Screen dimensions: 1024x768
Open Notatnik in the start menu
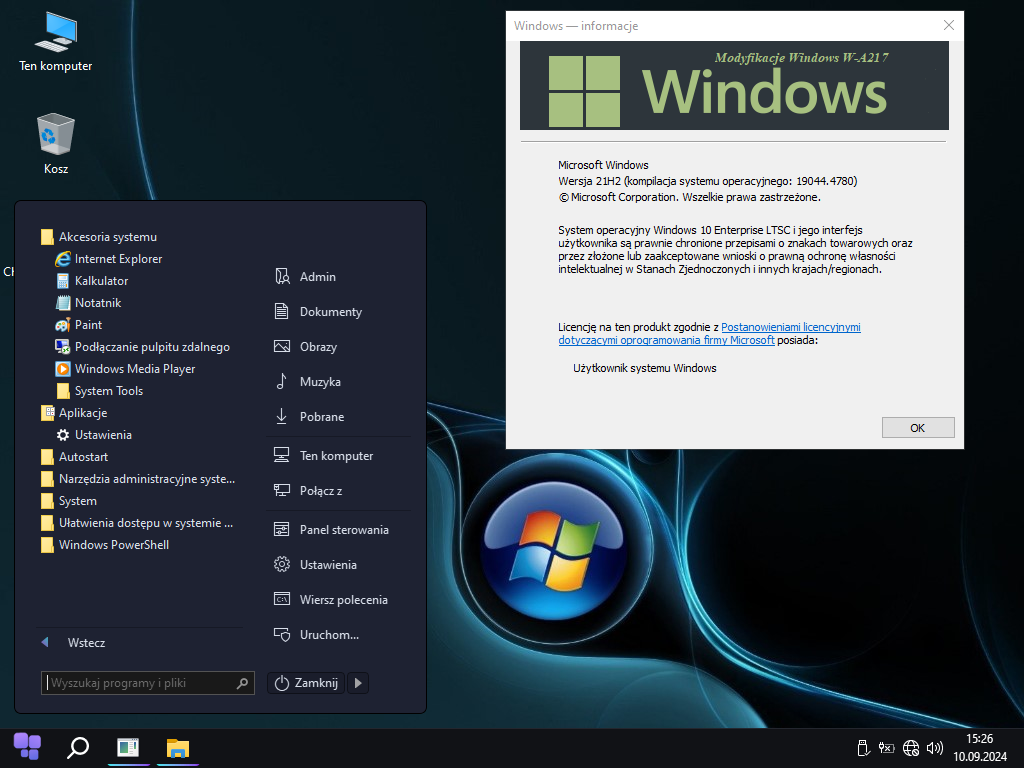point(97,303)
